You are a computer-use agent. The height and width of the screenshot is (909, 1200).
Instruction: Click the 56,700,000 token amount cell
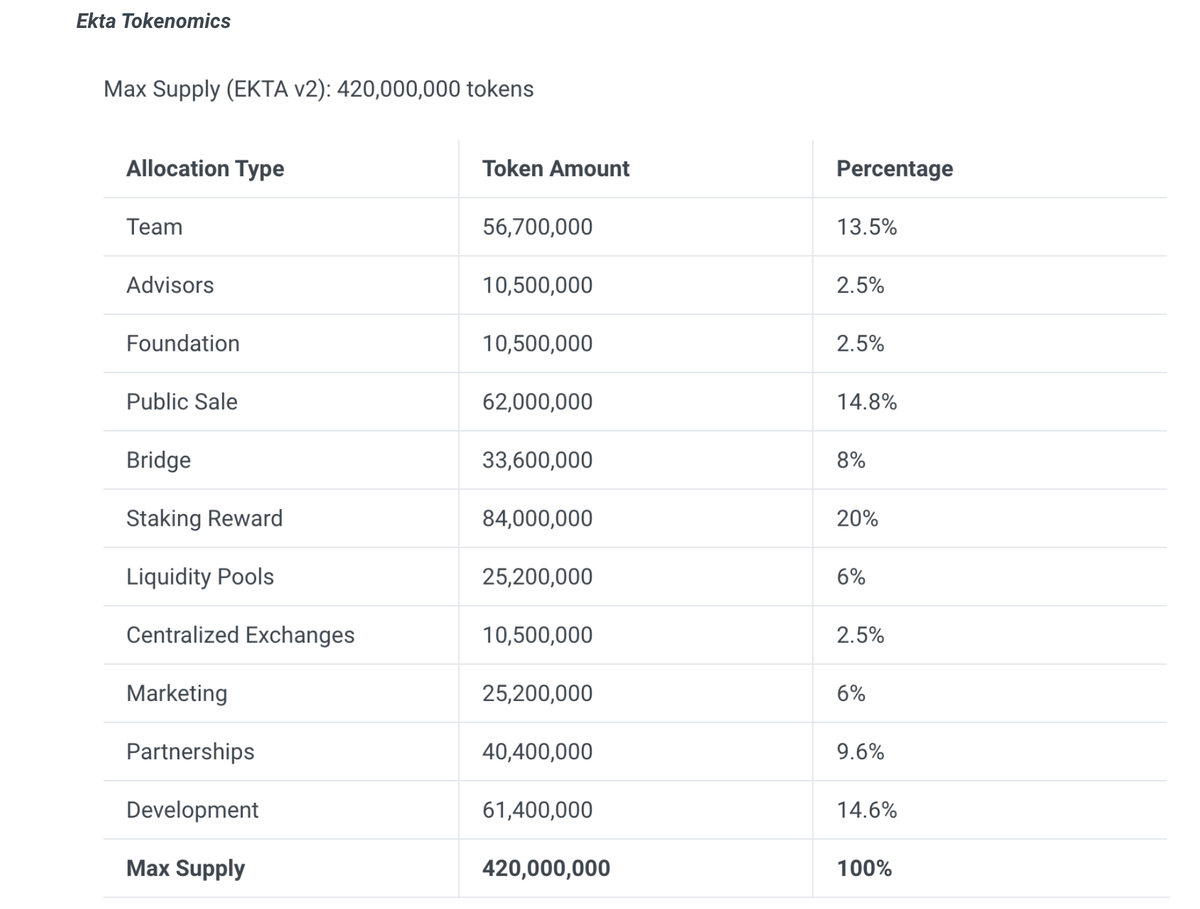[x=537, y=227]
